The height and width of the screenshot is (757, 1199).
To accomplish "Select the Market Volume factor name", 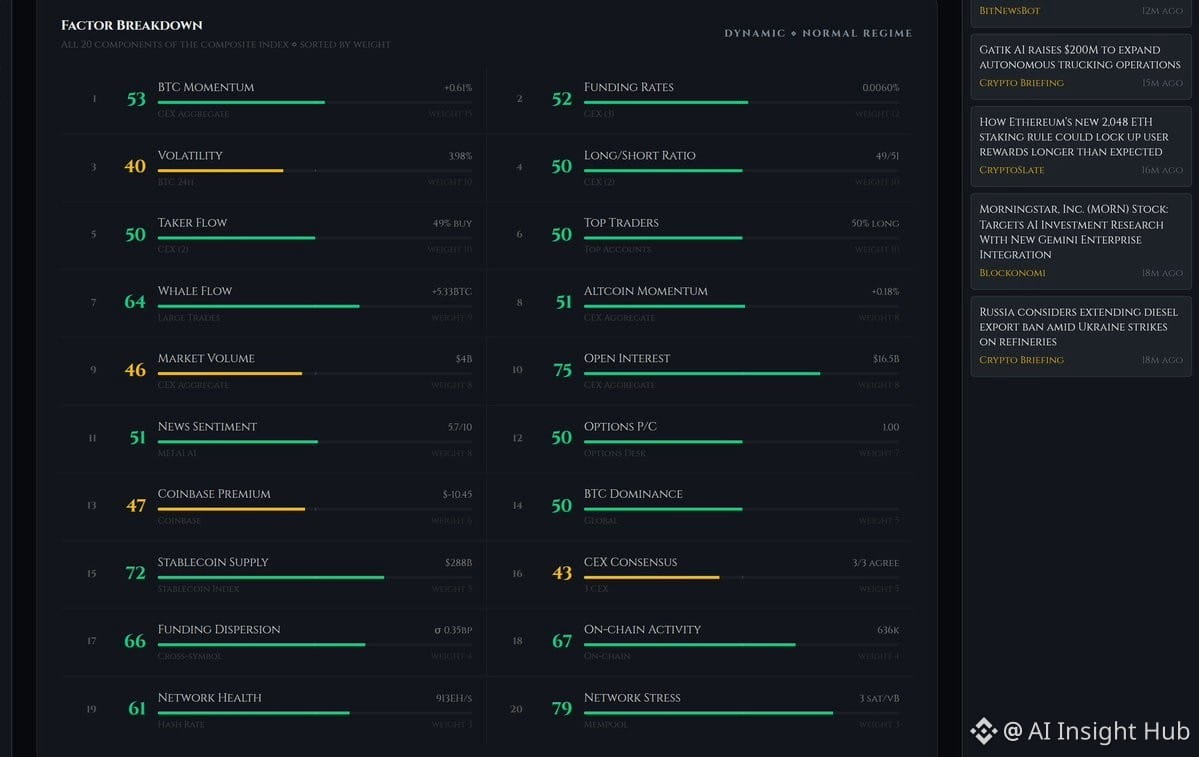I will (206, 358).
